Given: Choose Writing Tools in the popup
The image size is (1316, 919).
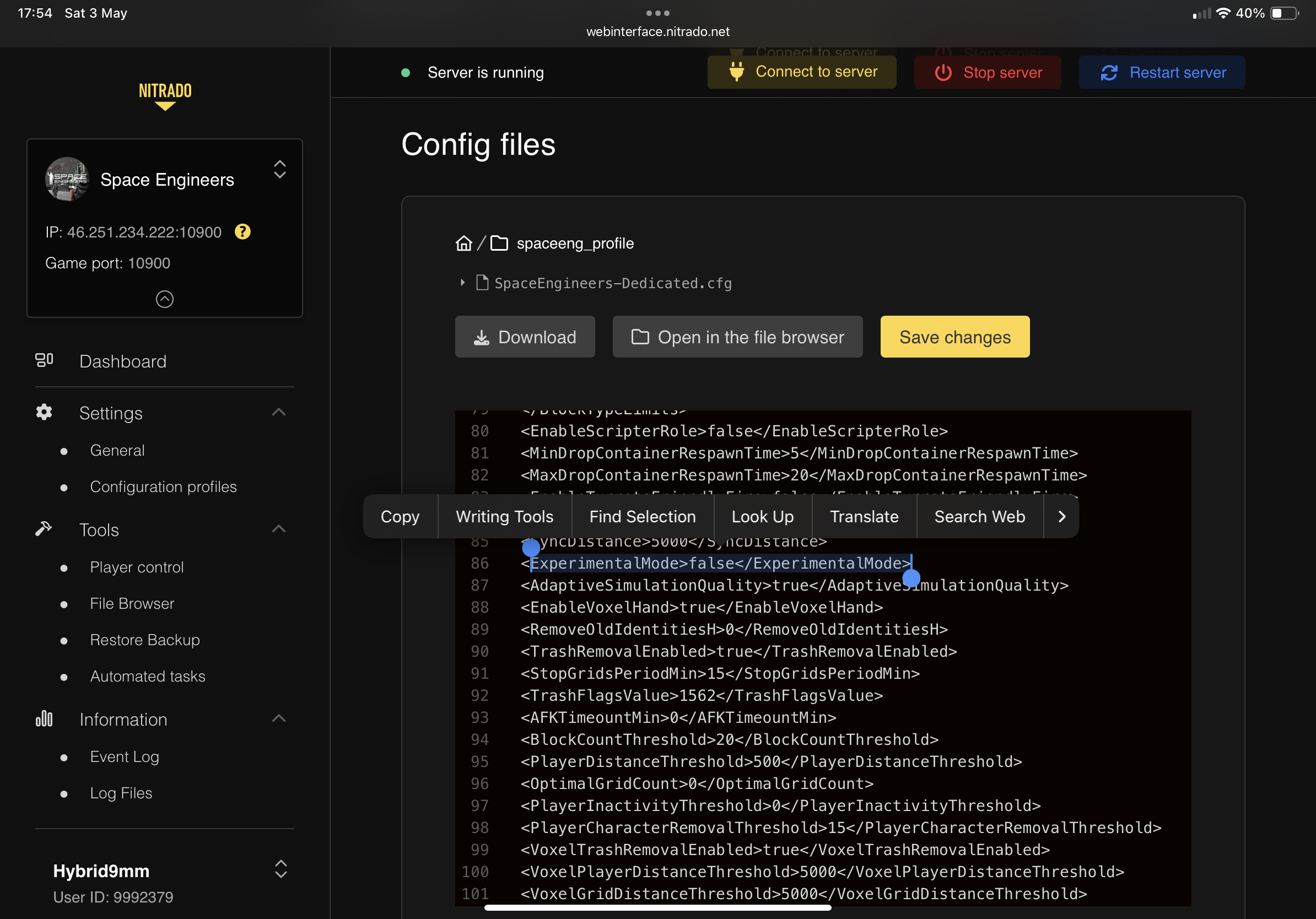Looking at the screenshot, I should (504, 516).
